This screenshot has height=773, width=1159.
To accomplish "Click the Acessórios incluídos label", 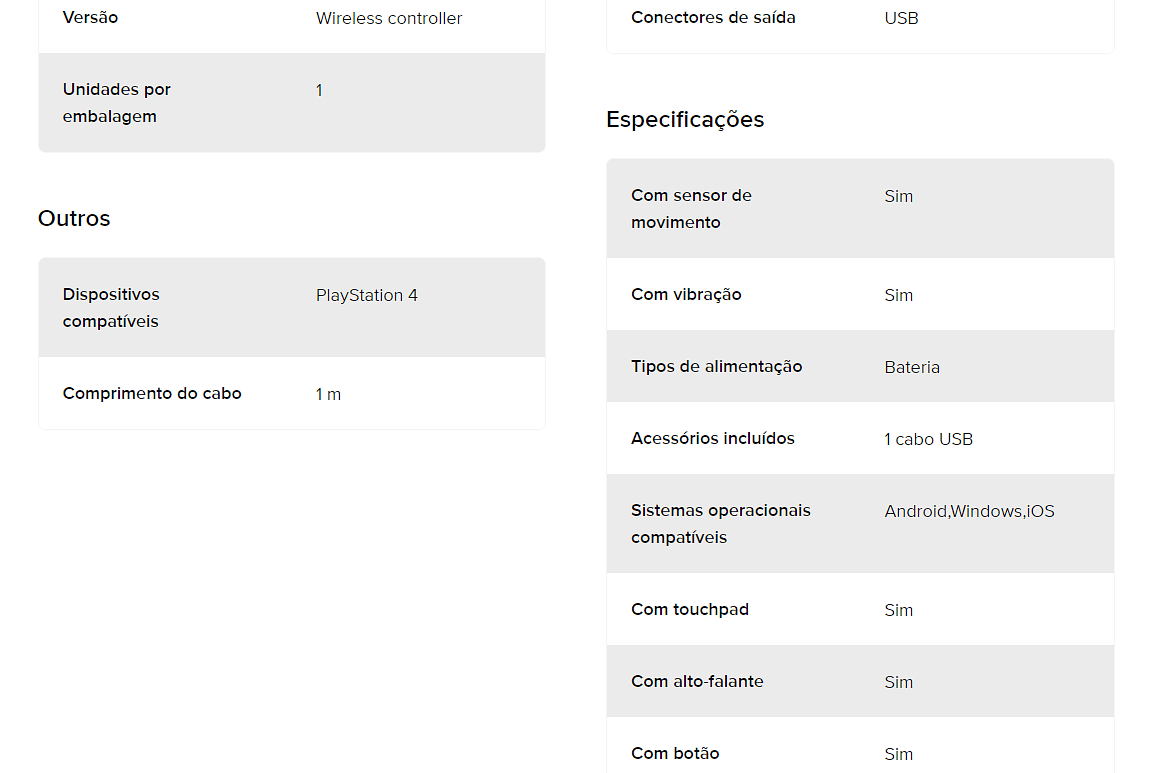I will click(x=713, y=439).
